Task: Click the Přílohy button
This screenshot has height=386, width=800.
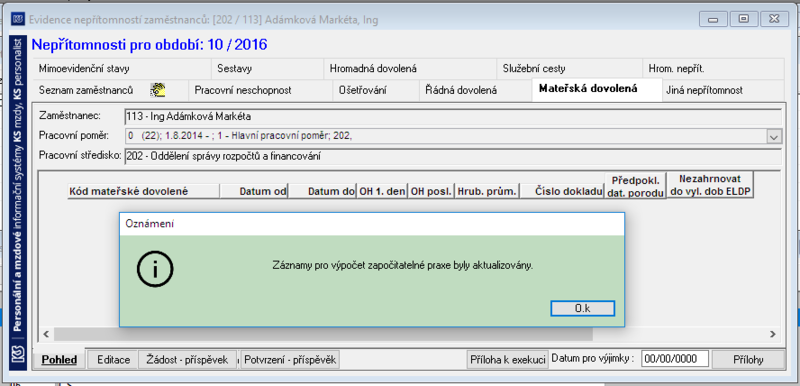Action: pyautogui.click(x=748, y=359)
